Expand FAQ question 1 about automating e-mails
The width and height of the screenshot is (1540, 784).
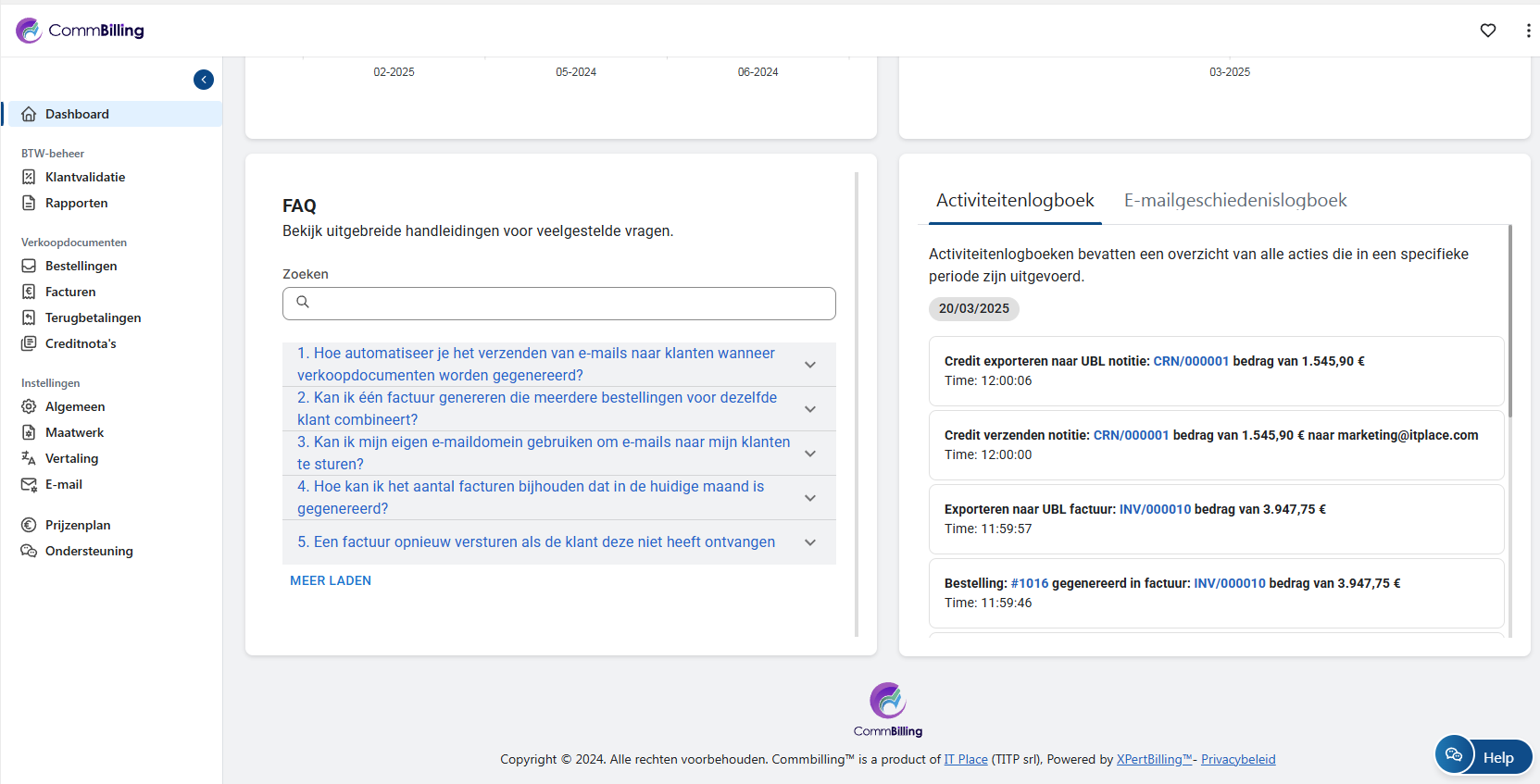(809, 365)
